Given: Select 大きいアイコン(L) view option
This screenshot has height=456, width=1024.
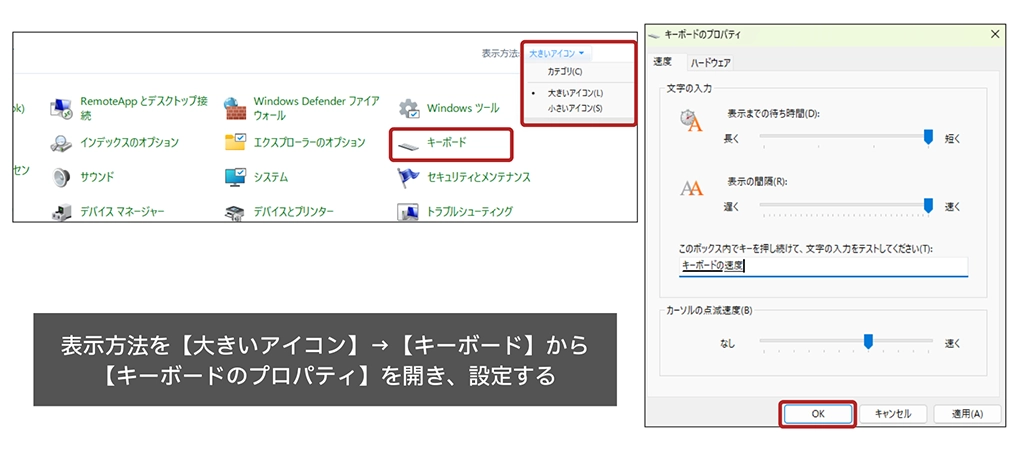Looking at the screenshot, I should [x=575, y=93].
